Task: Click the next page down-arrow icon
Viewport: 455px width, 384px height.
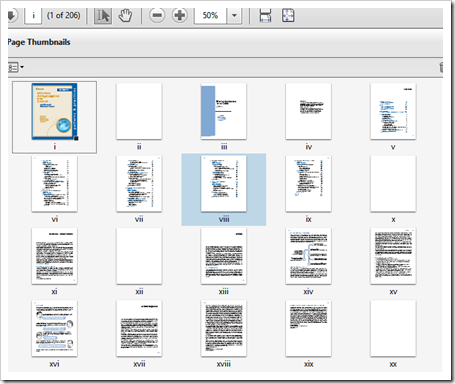Action: 12,16
